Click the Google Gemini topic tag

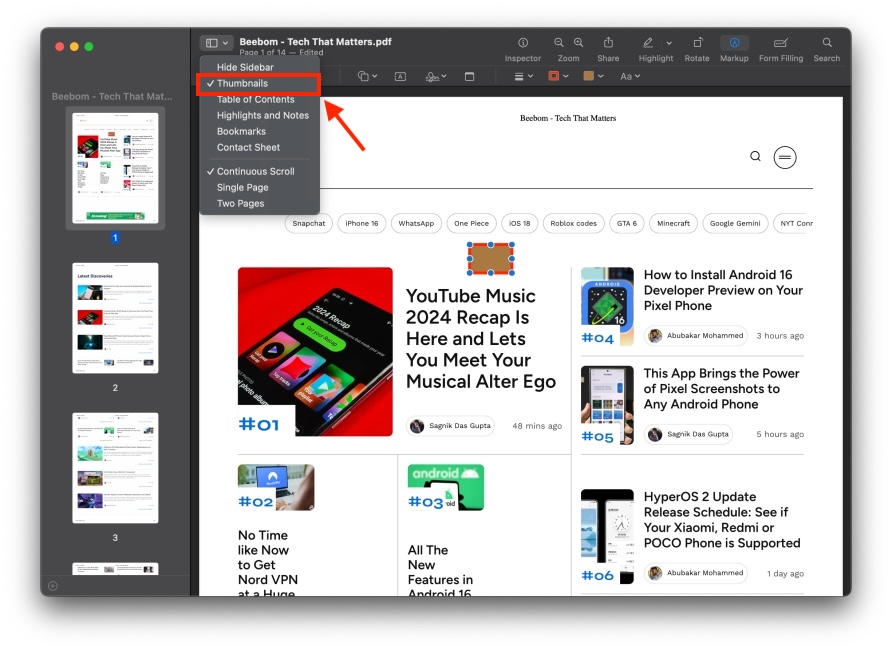click(735, 223)
